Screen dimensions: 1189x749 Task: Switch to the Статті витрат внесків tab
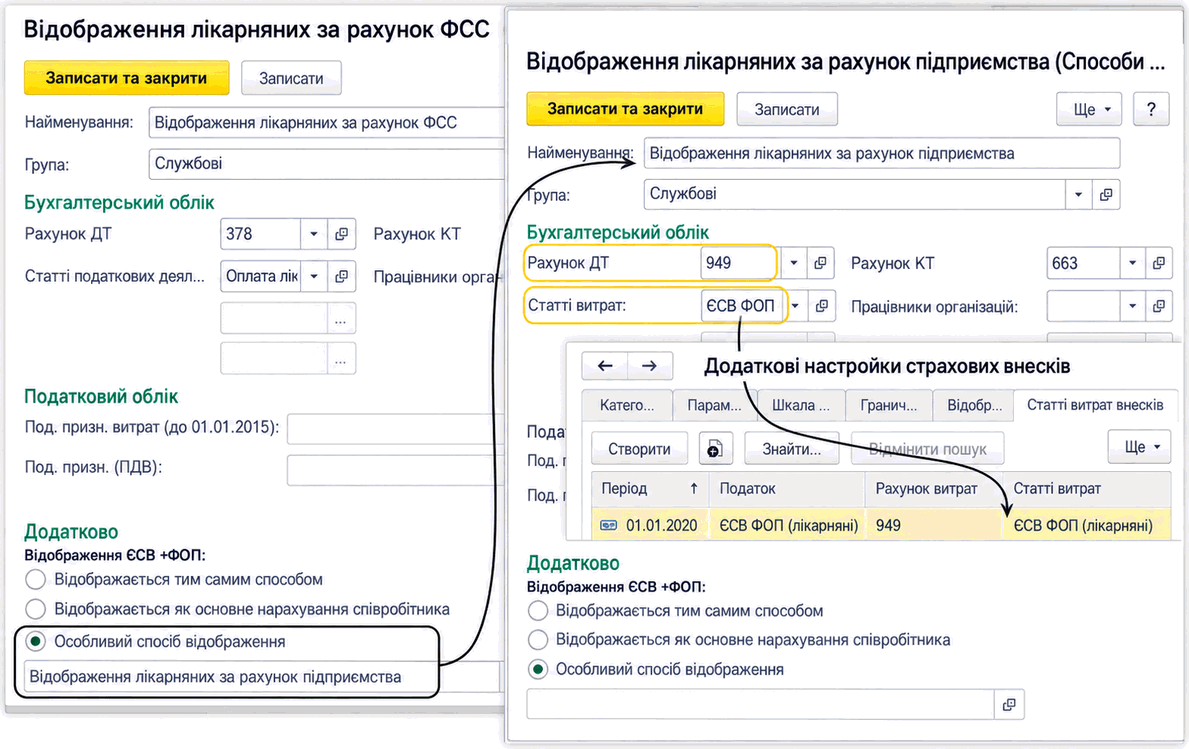(1095, 405)
